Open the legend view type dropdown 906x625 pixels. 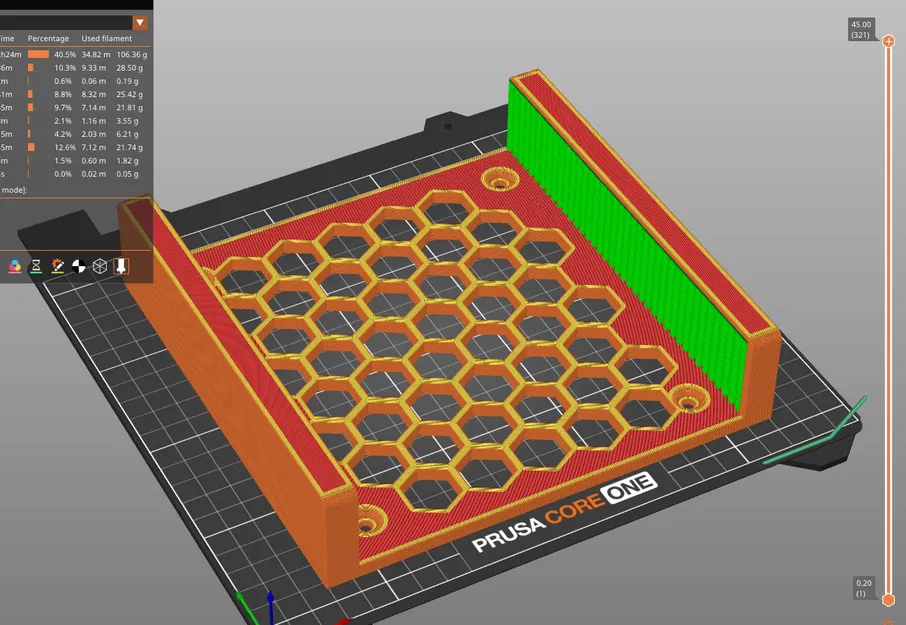pyautogui.click(x=140, y=23)
